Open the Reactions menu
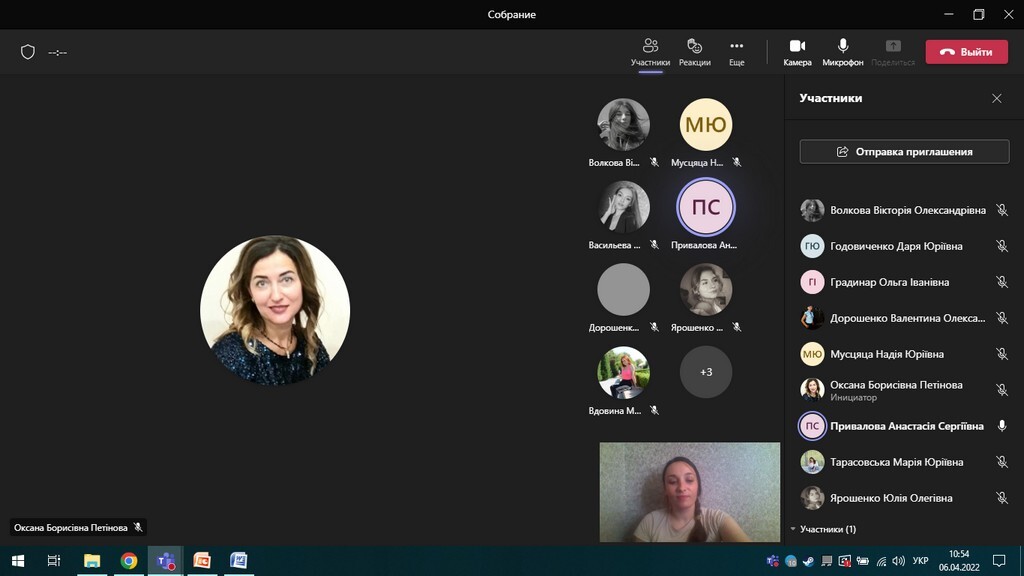 [694, 51]
